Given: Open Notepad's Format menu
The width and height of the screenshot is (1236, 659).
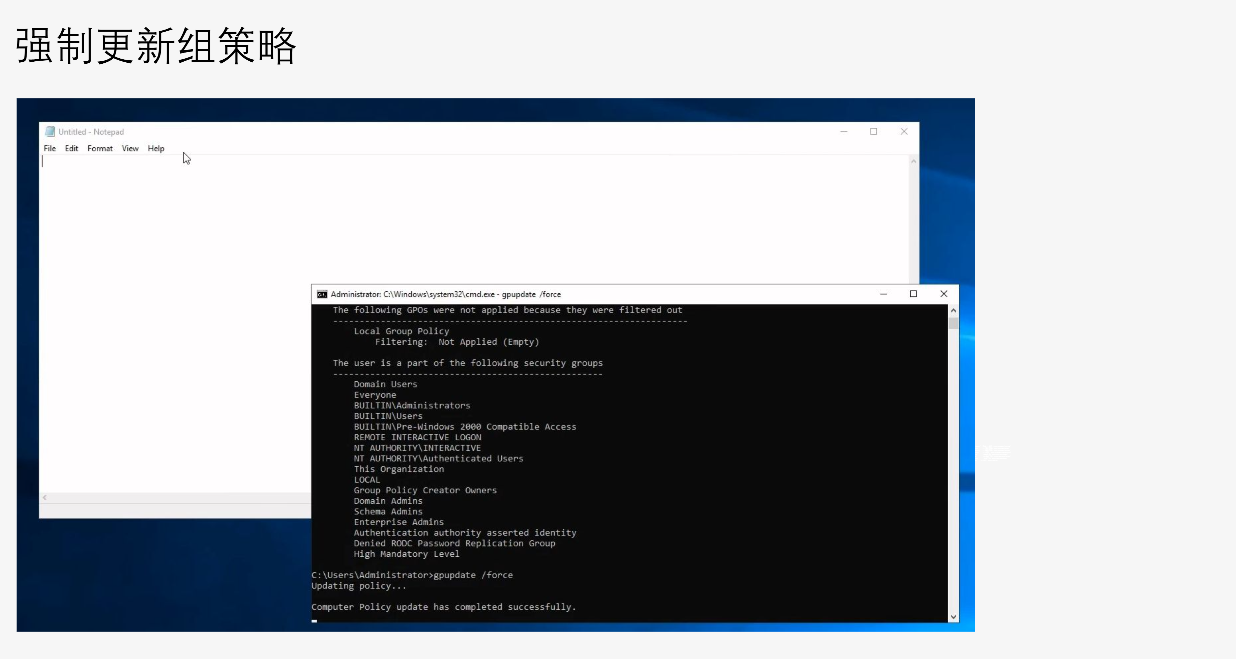Looking at the screenshot, I should [x=100, y=149].
